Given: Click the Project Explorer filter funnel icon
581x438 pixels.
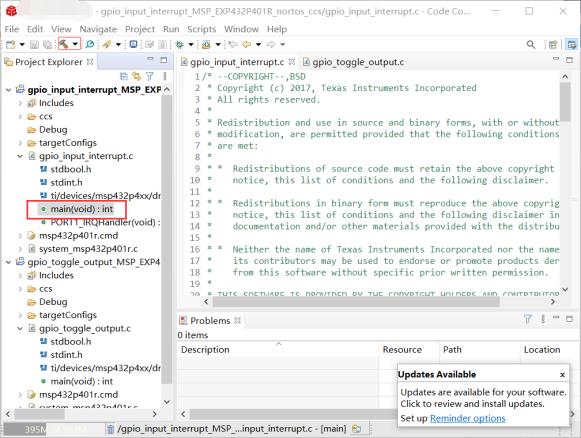Looking at the screenshot, I should point(150,76).
